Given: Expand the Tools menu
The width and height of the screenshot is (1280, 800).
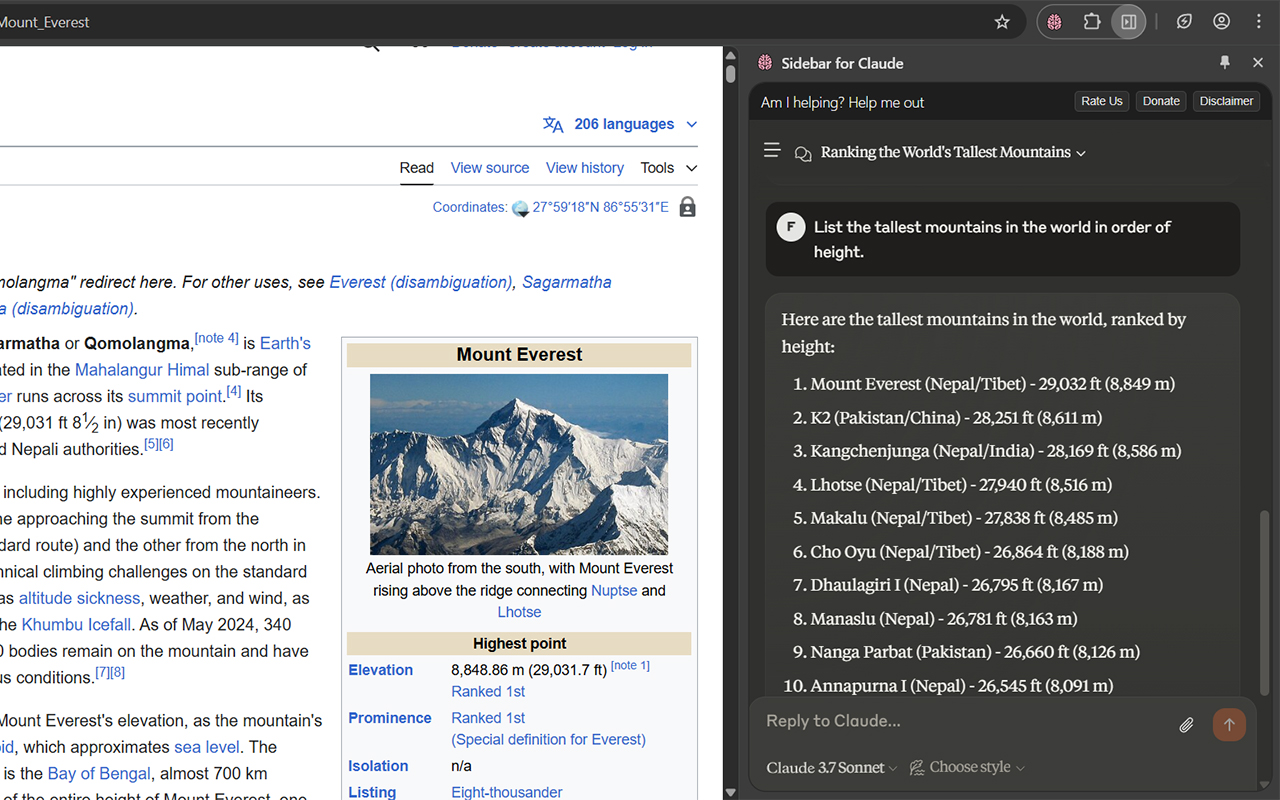Looking at the screenshot, I should (669, 168).
